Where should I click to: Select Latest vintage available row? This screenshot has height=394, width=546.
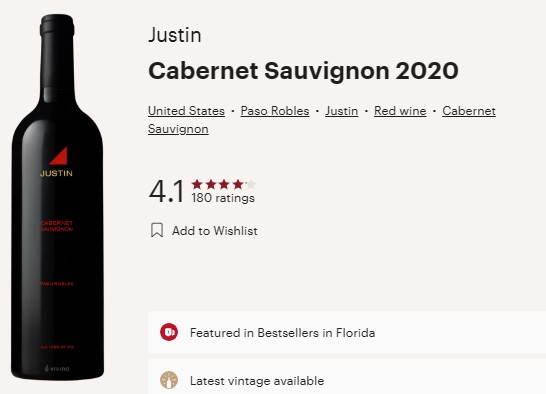pyautogui.click(x=347, y=377)
